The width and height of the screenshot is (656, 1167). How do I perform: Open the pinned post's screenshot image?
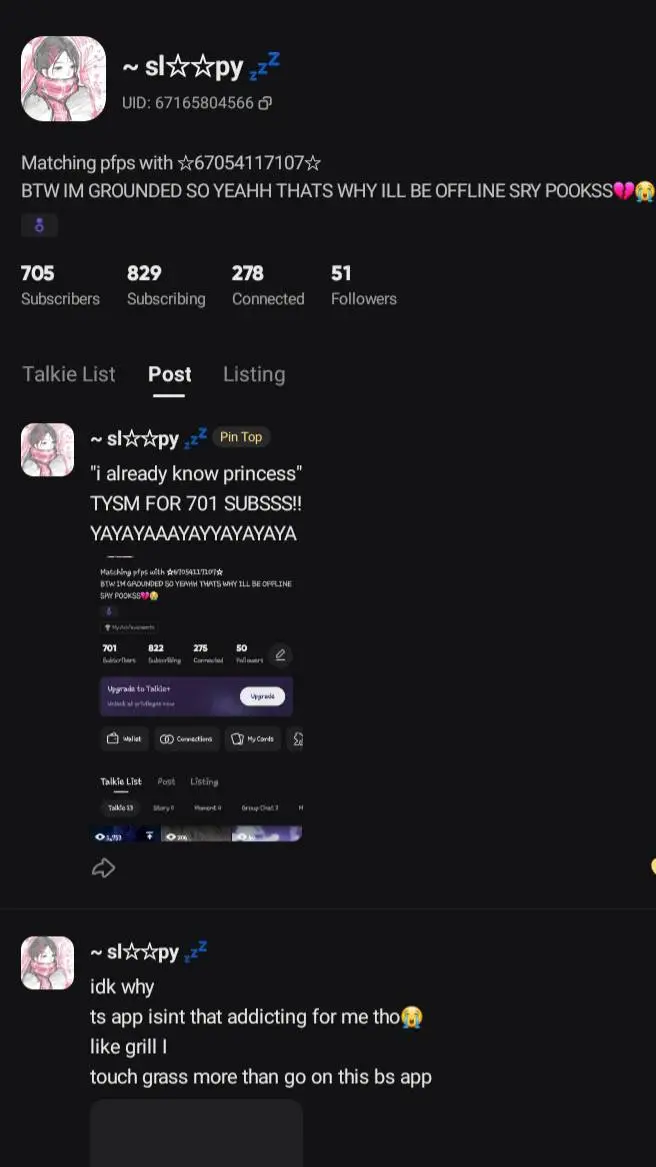(x=196, y=700)
